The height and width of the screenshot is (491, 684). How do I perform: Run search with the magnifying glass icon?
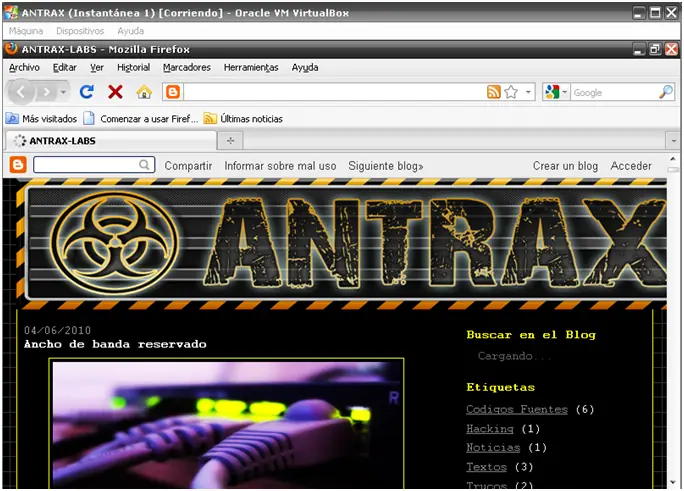tap(666, 92)
